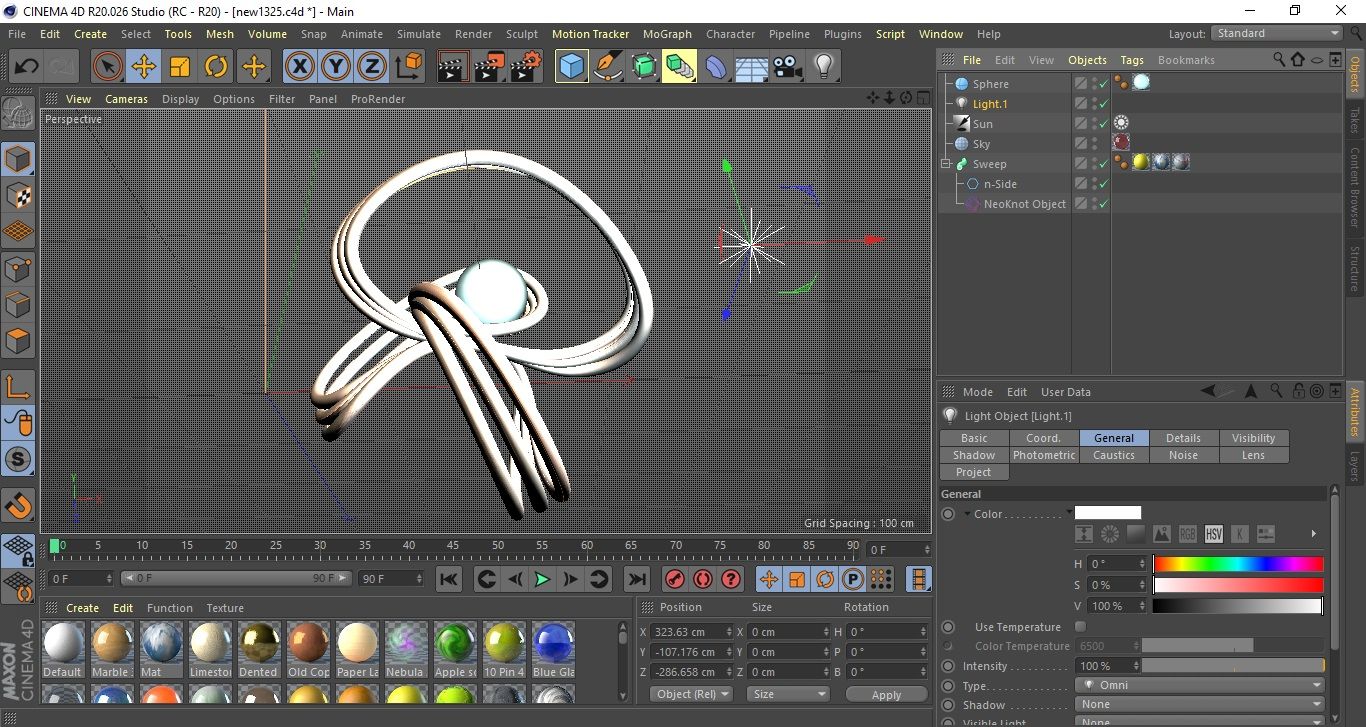Add a Camera object
The height and width of the screenshot is (727, 1366).
click(787, 67)
